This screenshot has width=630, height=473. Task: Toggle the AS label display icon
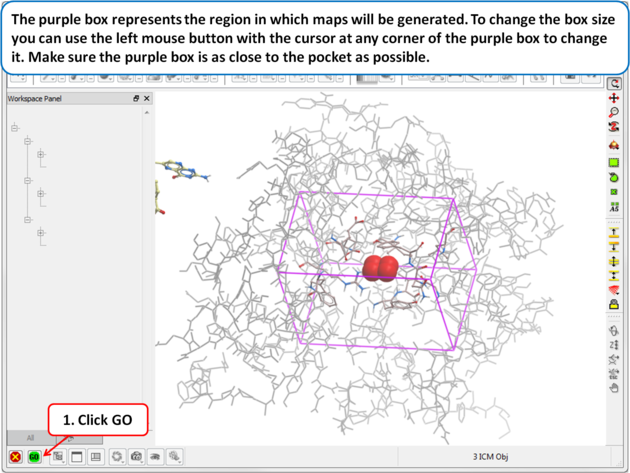point(614,207)
